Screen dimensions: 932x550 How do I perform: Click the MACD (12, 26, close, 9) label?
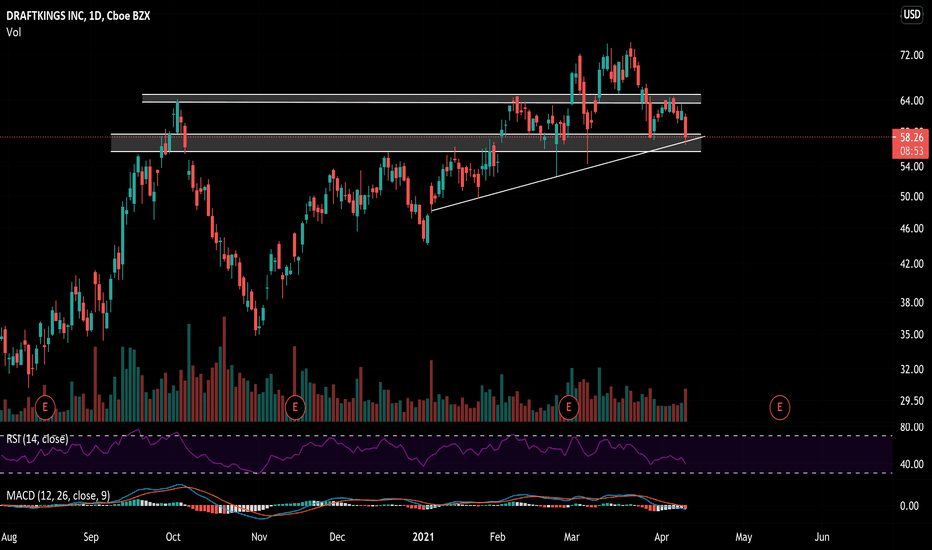pos(58,495)
